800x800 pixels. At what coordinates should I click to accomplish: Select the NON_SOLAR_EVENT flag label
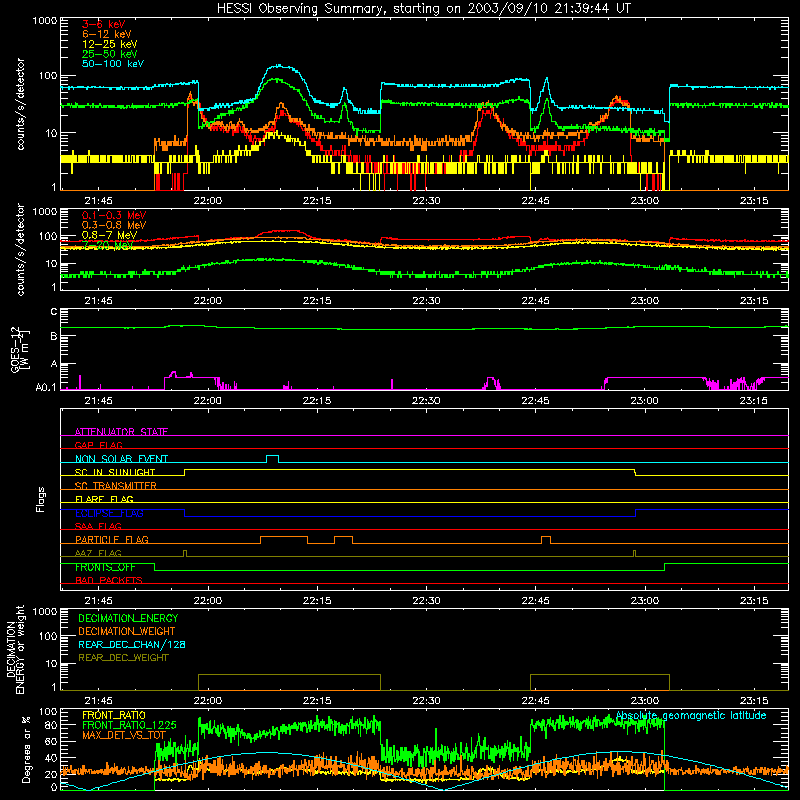(x=121, y=459)
